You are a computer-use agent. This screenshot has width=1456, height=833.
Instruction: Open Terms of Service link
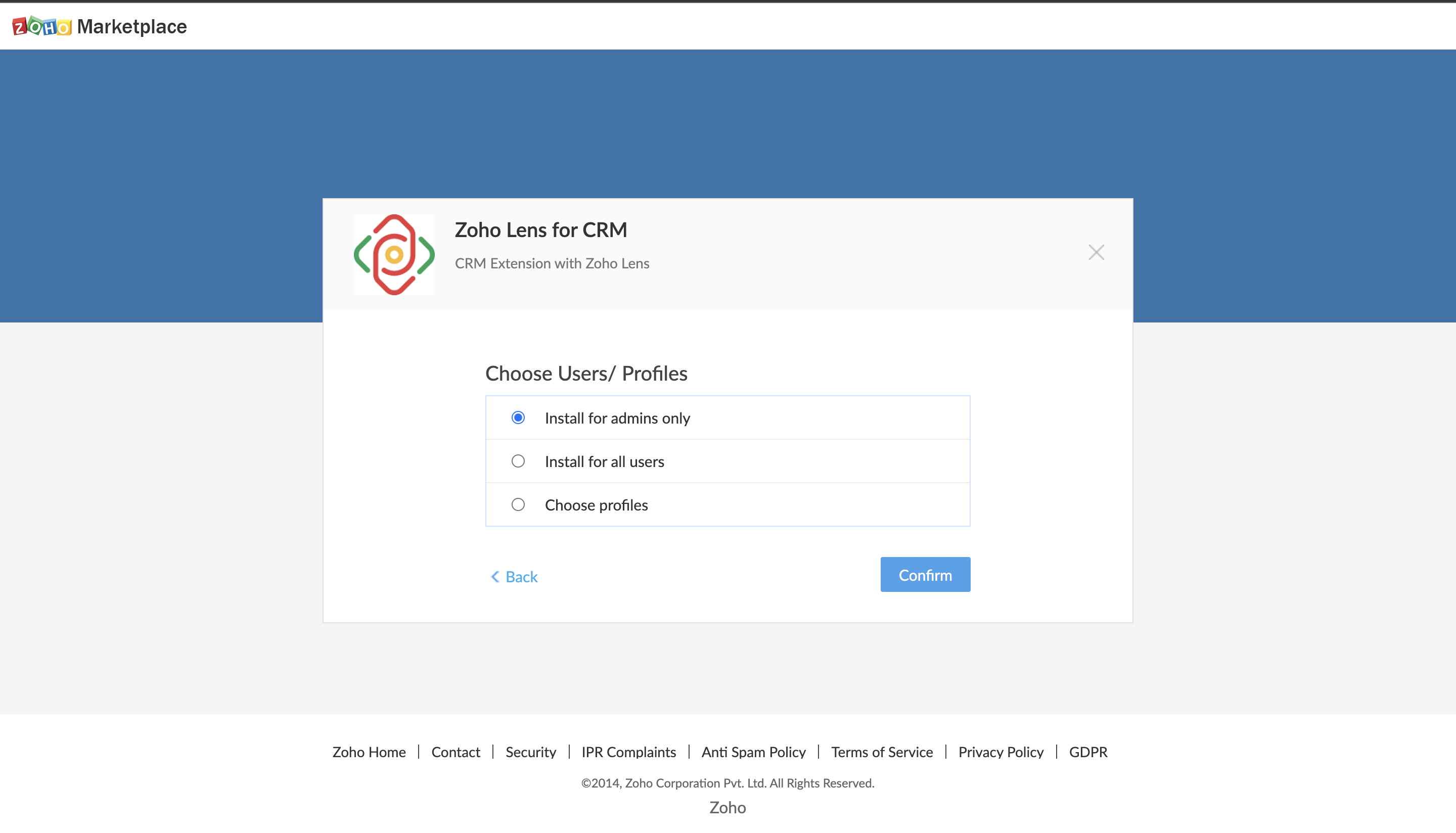point(882,752)
